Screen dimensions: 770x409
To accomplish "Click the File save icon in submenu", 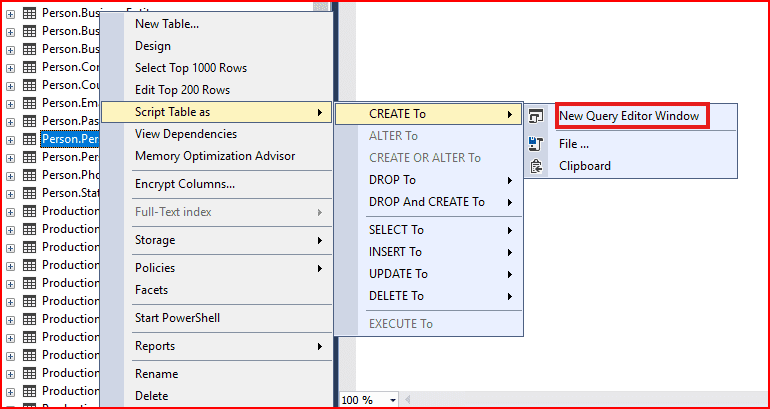I will tap(536, 144).
